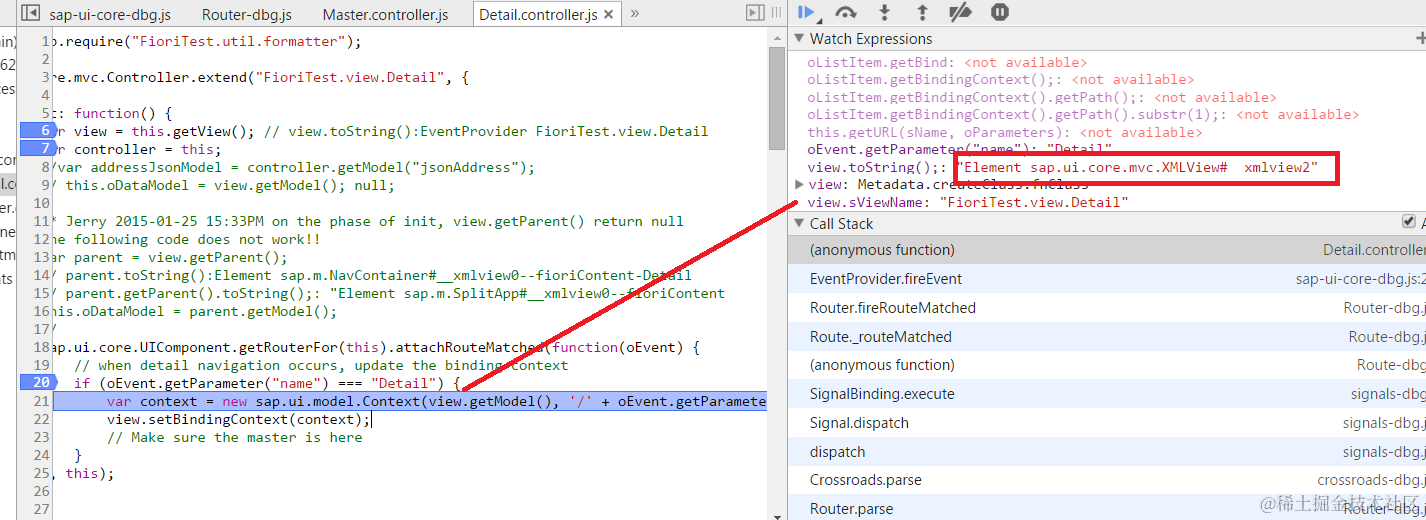Select Router.fireRouteMatched call stack frame

coord(1107,308)
